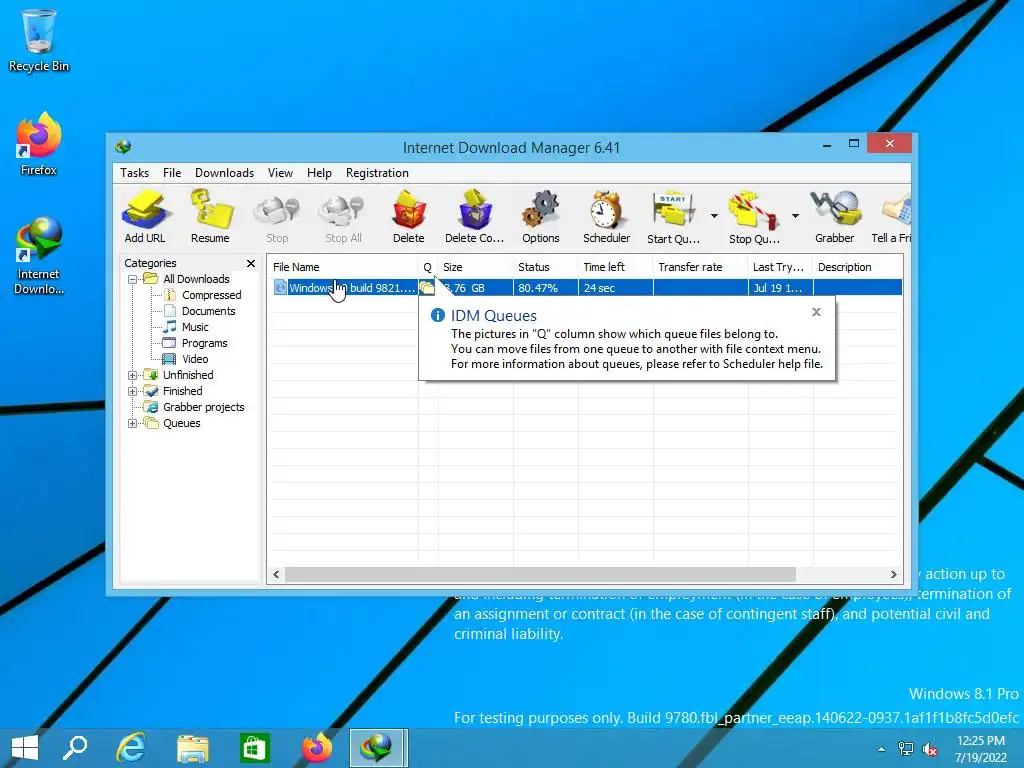Sort by the Status column header
This screenshot has height=768, width=1024.
pos(545,267)
